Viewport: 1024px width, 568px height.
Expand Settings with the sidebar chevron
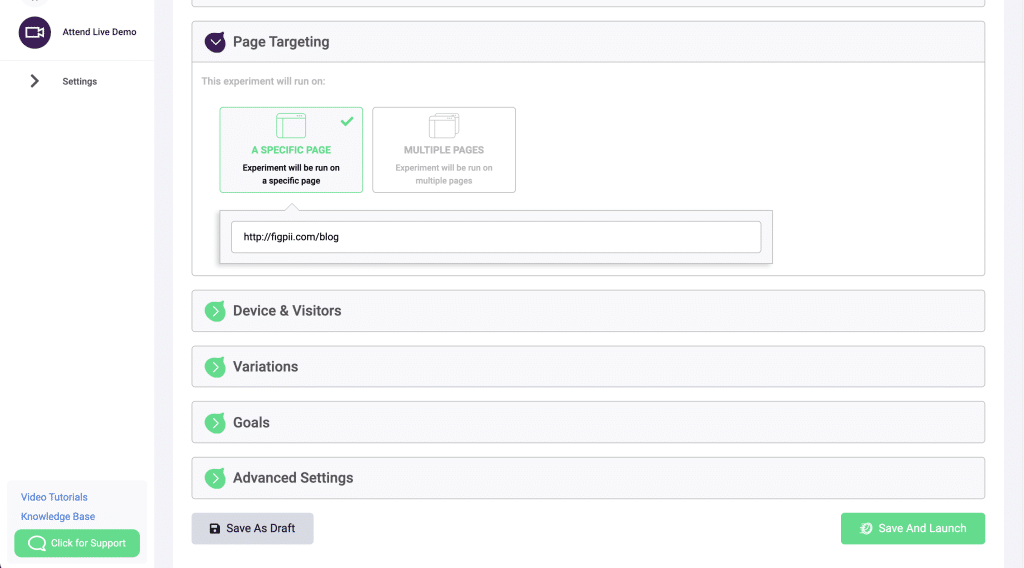(x=35, y=81)
